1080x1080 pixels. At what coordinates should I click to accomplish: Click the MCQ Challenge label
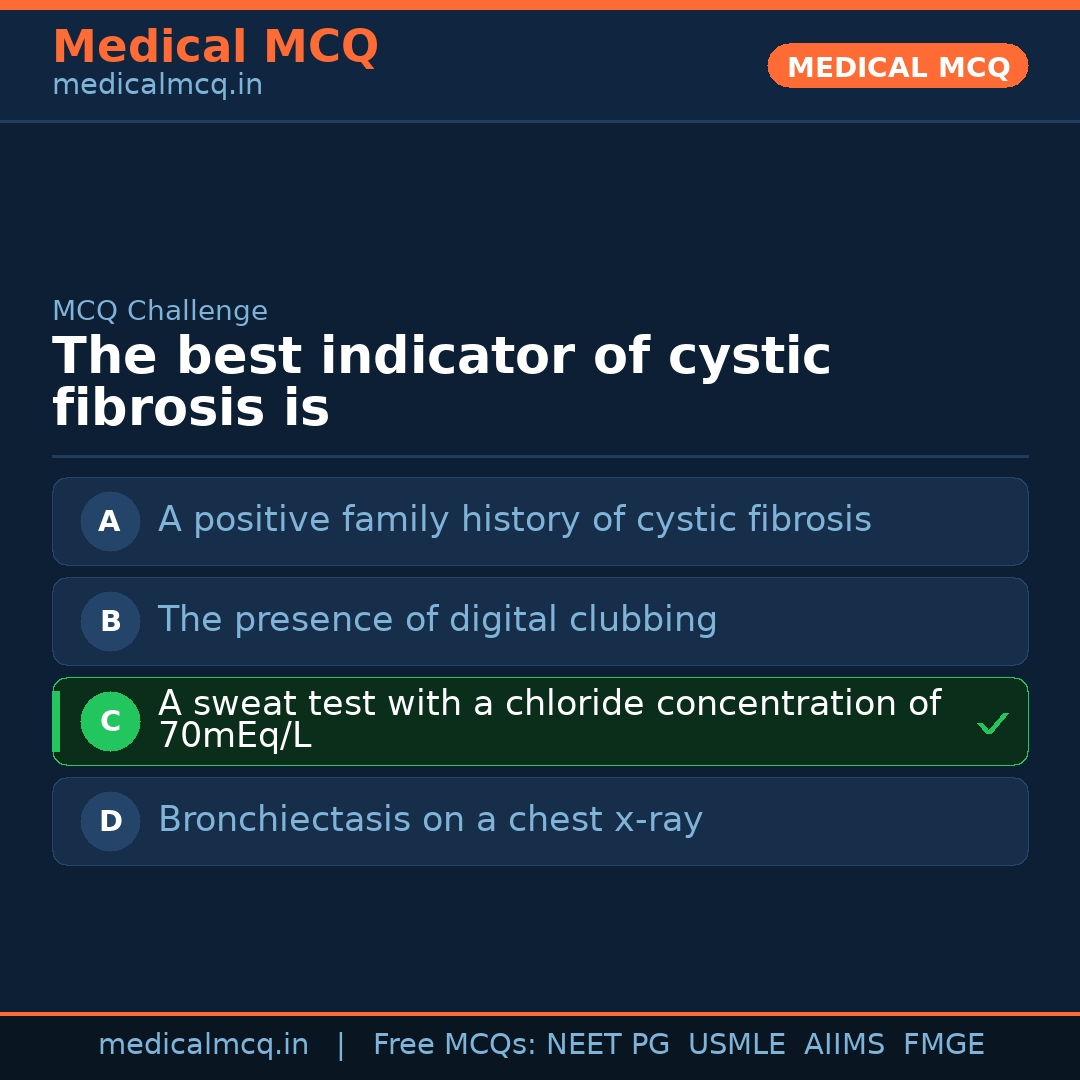160,311
